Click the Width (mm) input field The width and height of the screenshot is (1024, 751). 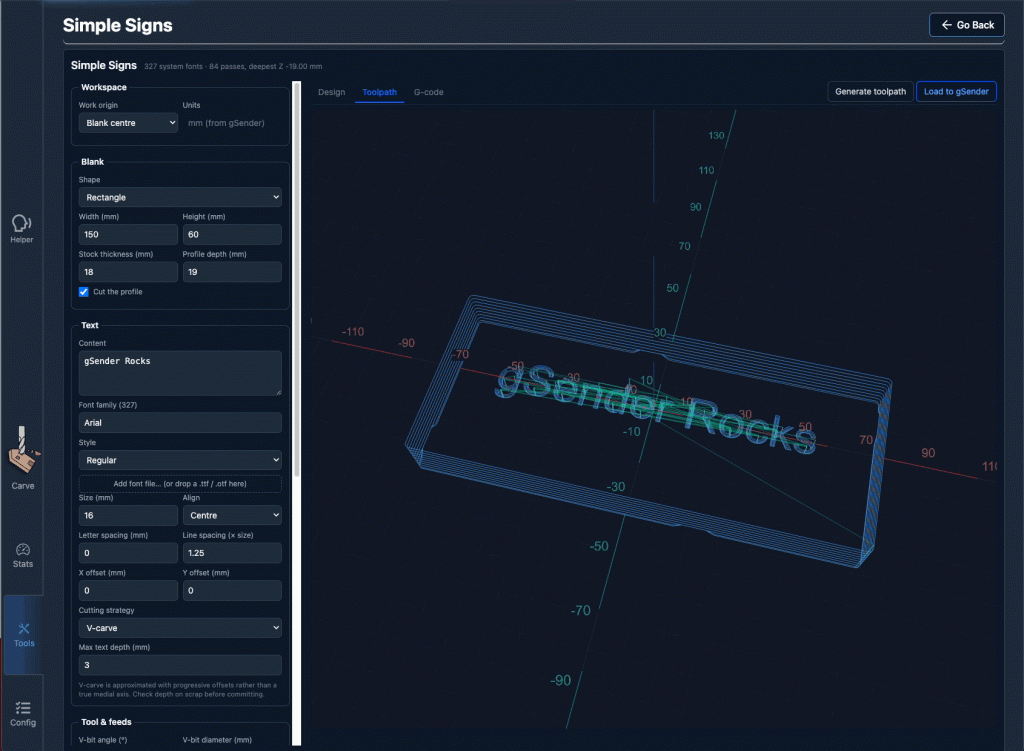(x=128, y=234)
